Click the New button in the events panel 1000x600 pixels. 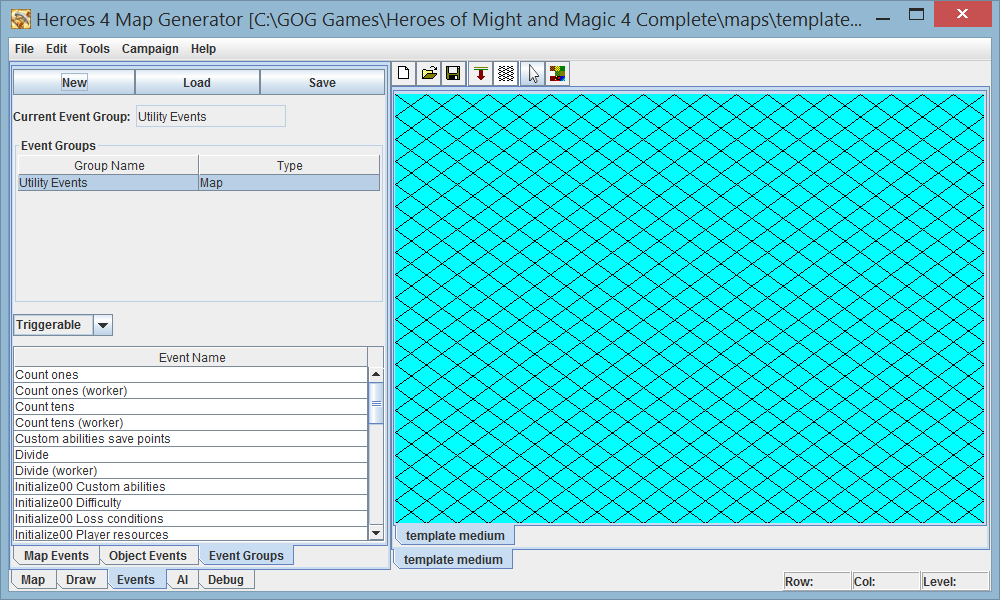pos(74,82)
